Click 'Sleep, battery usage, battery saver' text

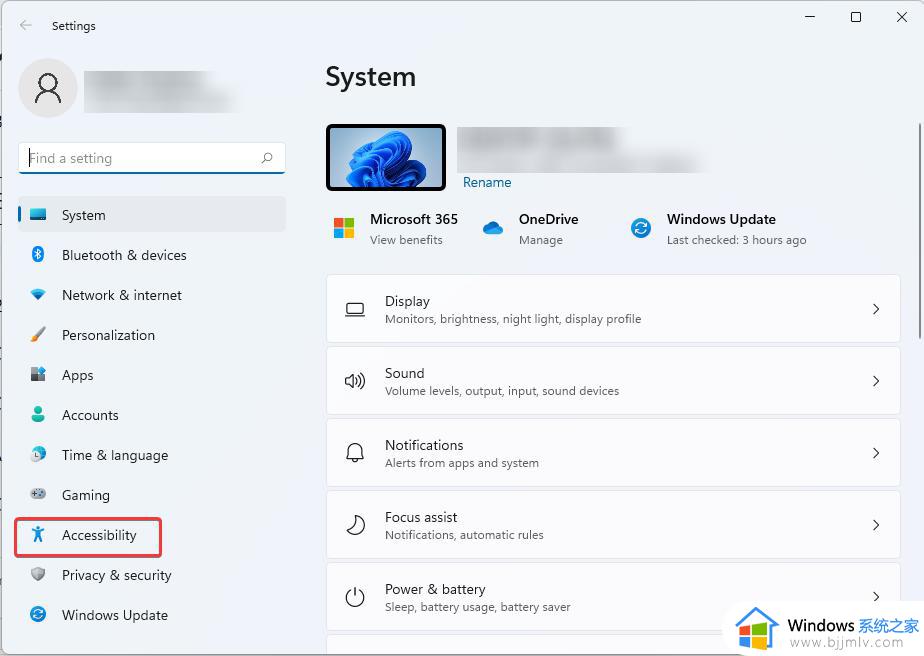tap(477, 607)
